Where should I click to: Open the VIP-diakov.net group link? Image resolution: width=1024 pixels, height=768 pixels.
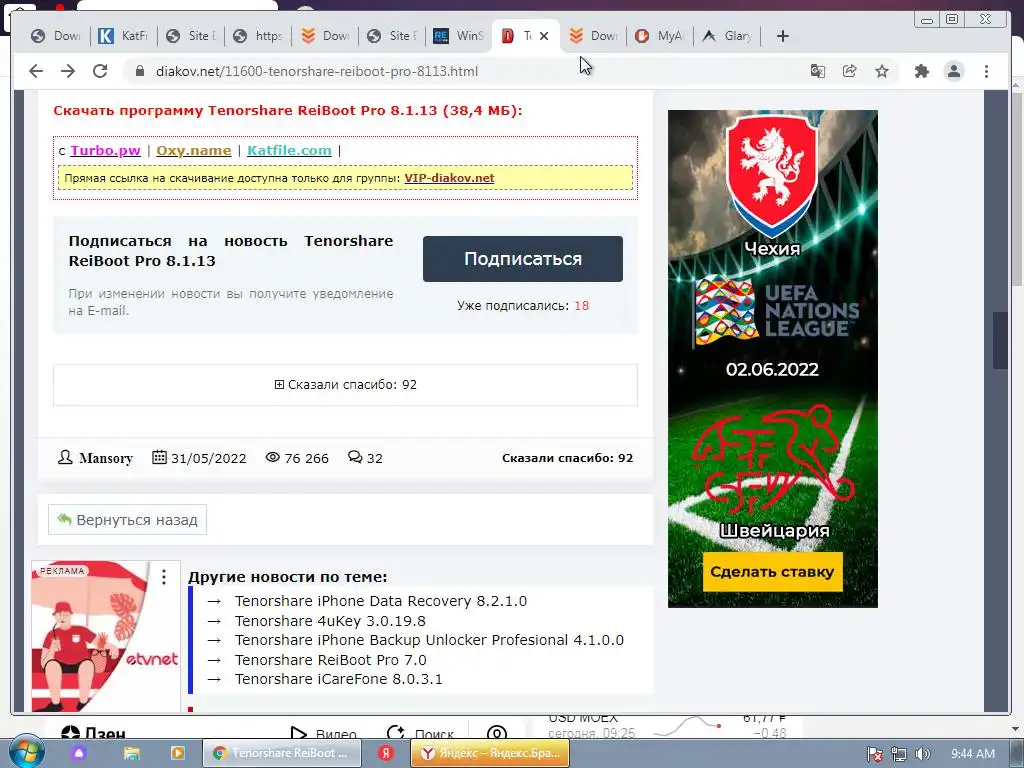[449, 178]
